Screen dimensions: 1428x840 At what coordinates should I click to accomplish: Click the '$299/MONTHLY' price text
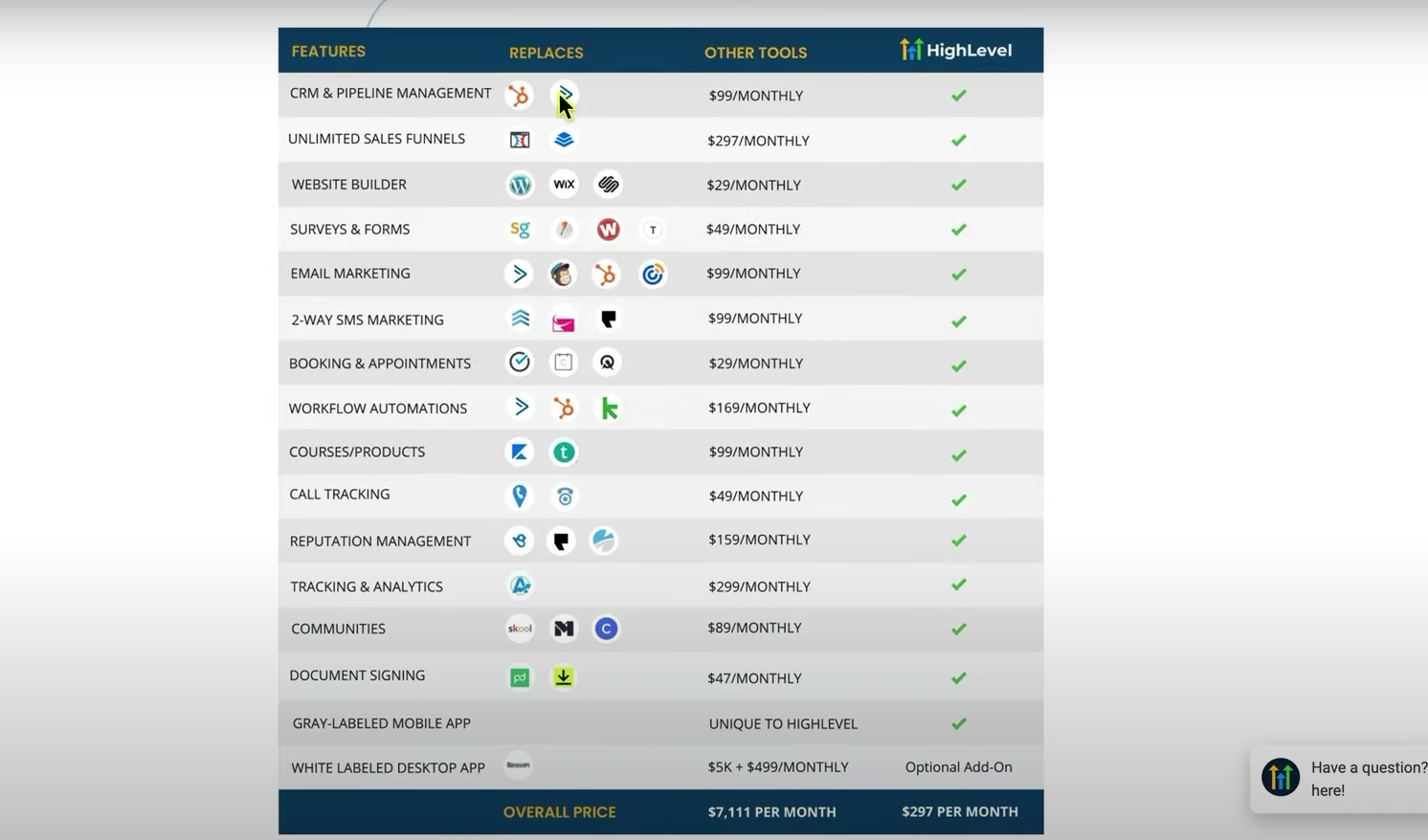759,586
